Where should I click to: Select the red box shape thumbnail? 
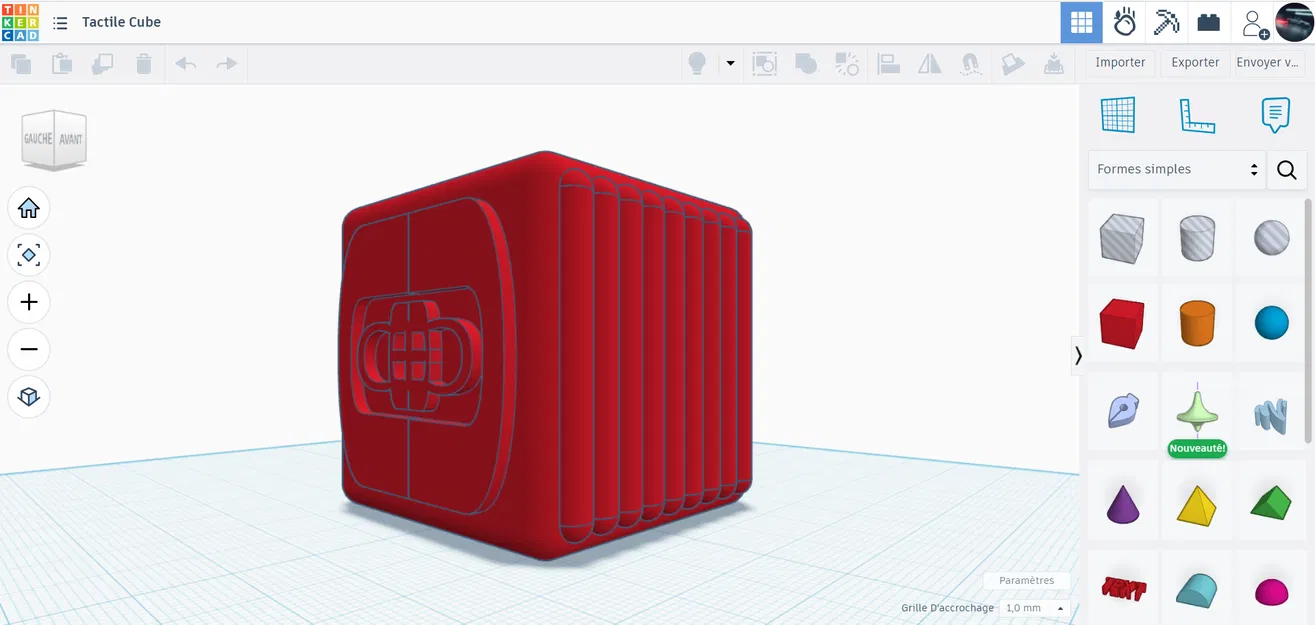coord(1122,322)
